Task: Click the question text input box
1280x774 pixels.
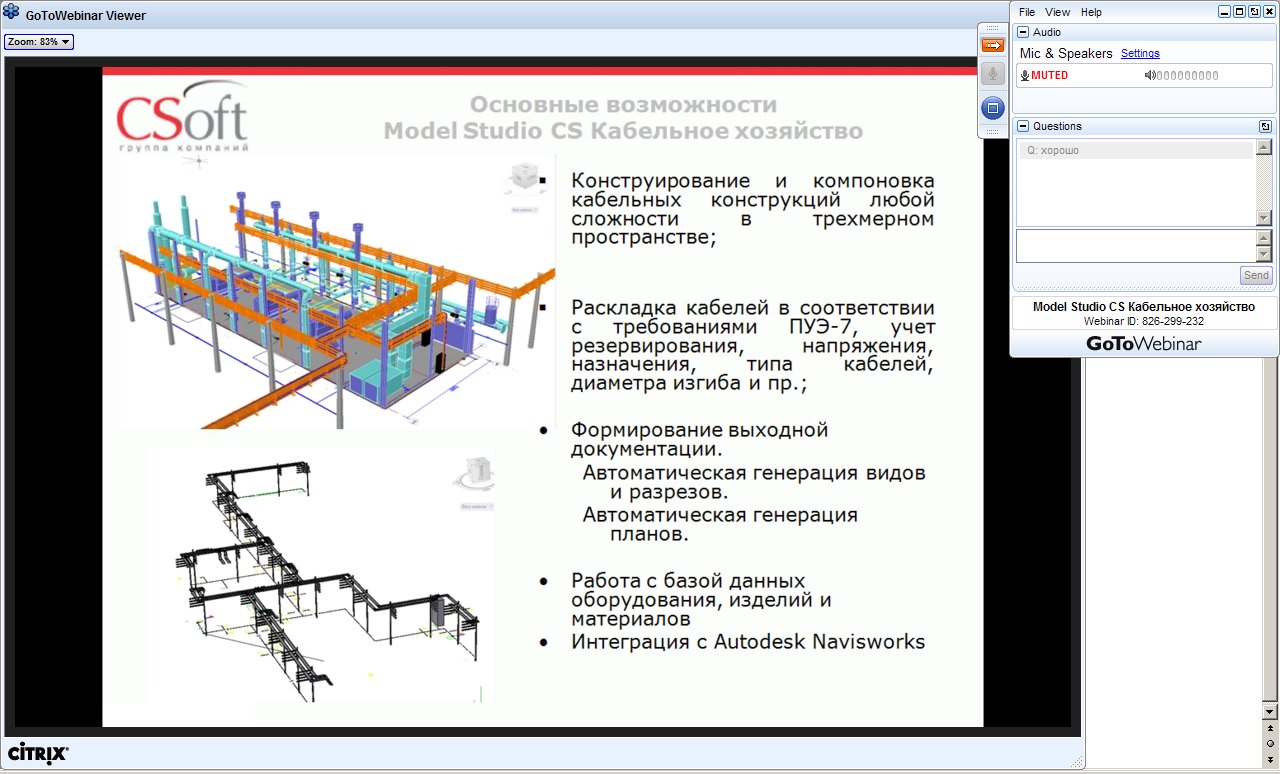Action: point(1136,246)
